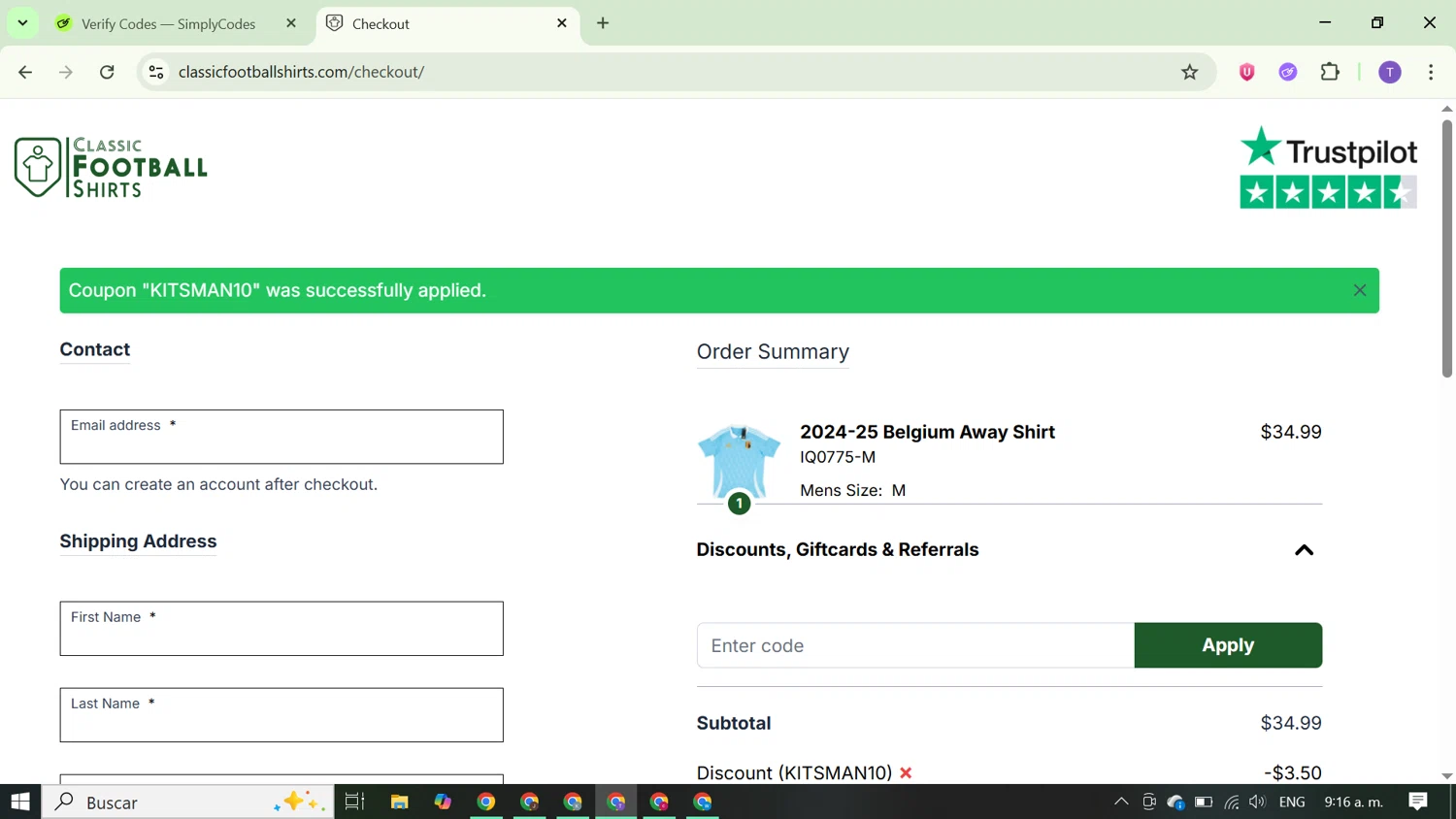Click the page vertical scrollbar
1456x819 pixels.
coord(1446,247)
